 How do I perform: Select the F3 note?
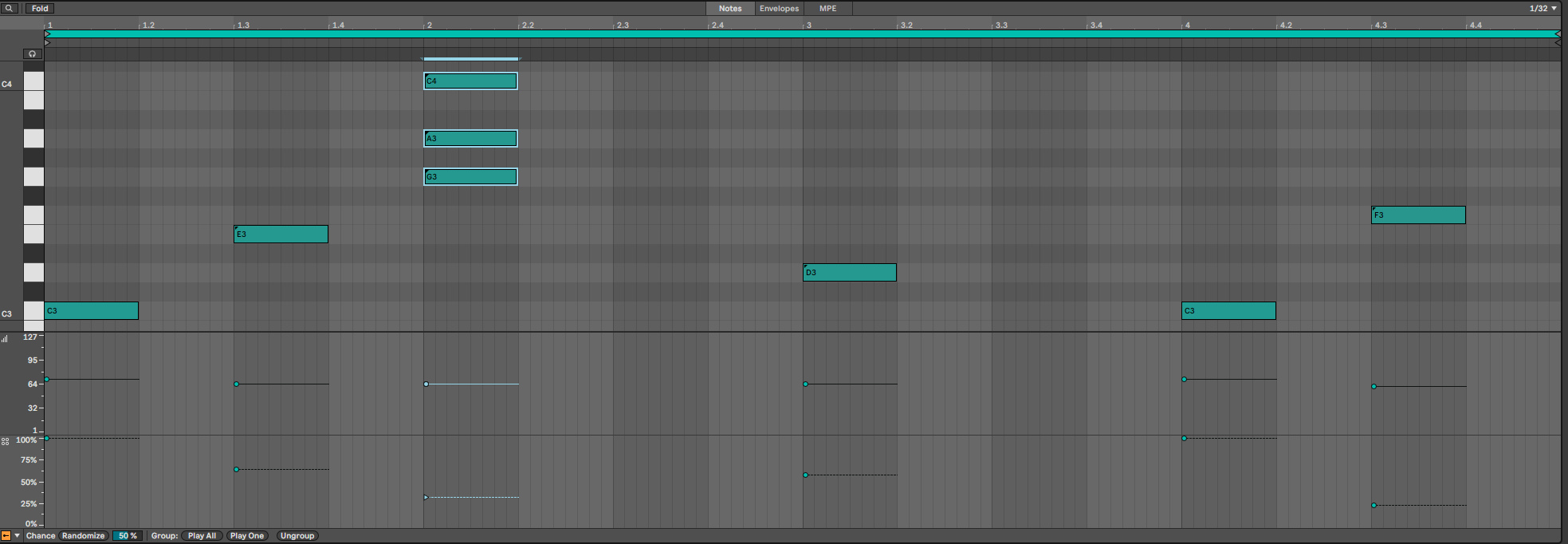click(1418, 215)
